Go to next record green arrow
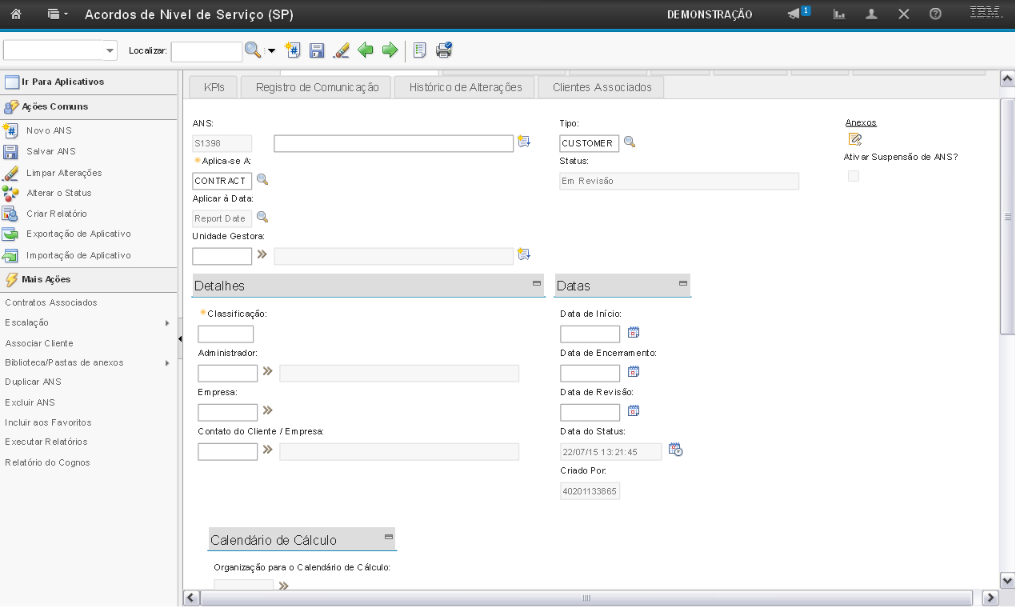 click(389, 50)
